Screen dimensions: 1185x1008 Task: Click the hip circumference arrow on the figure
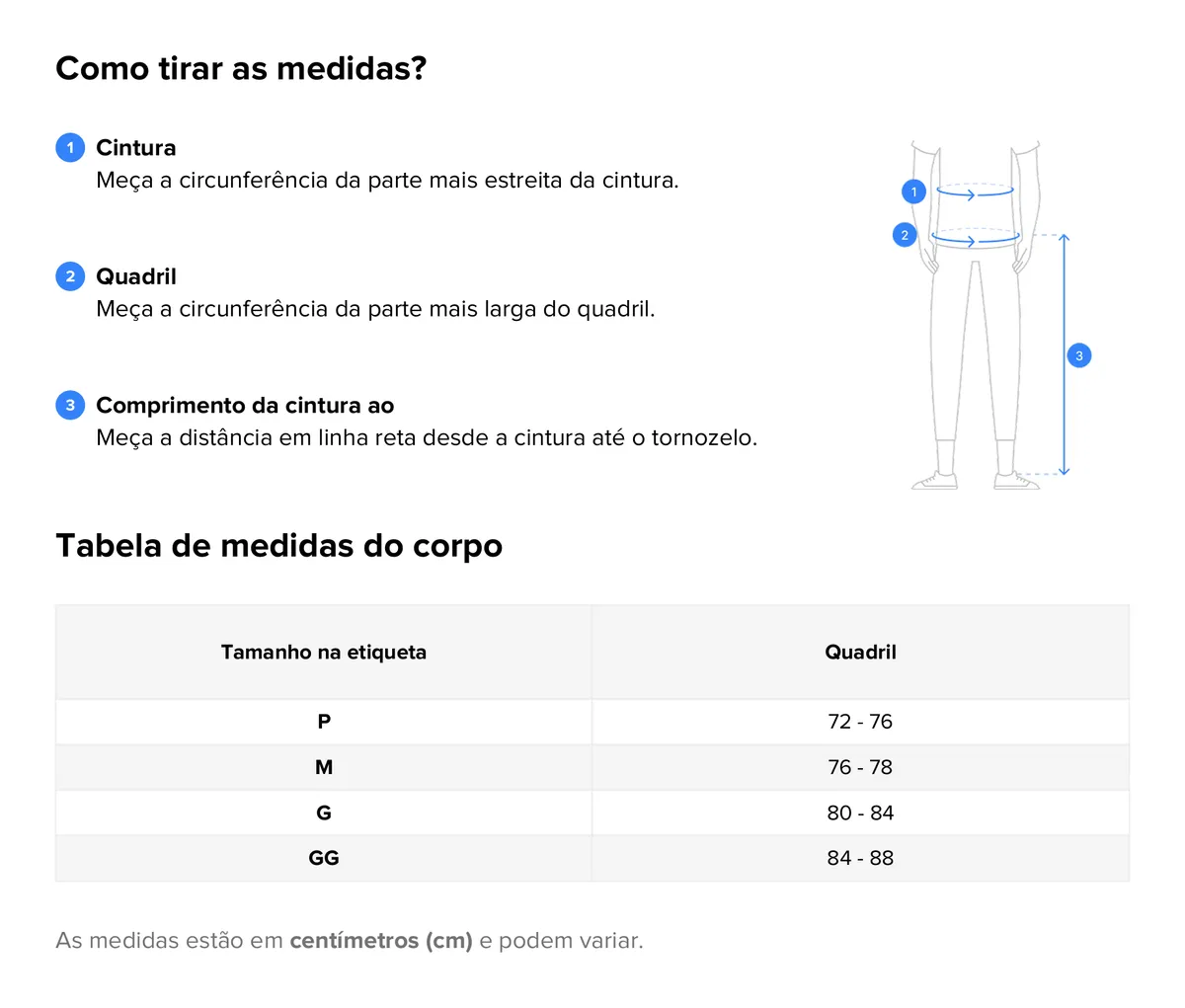pyautogui.click(x=976, y=238)
